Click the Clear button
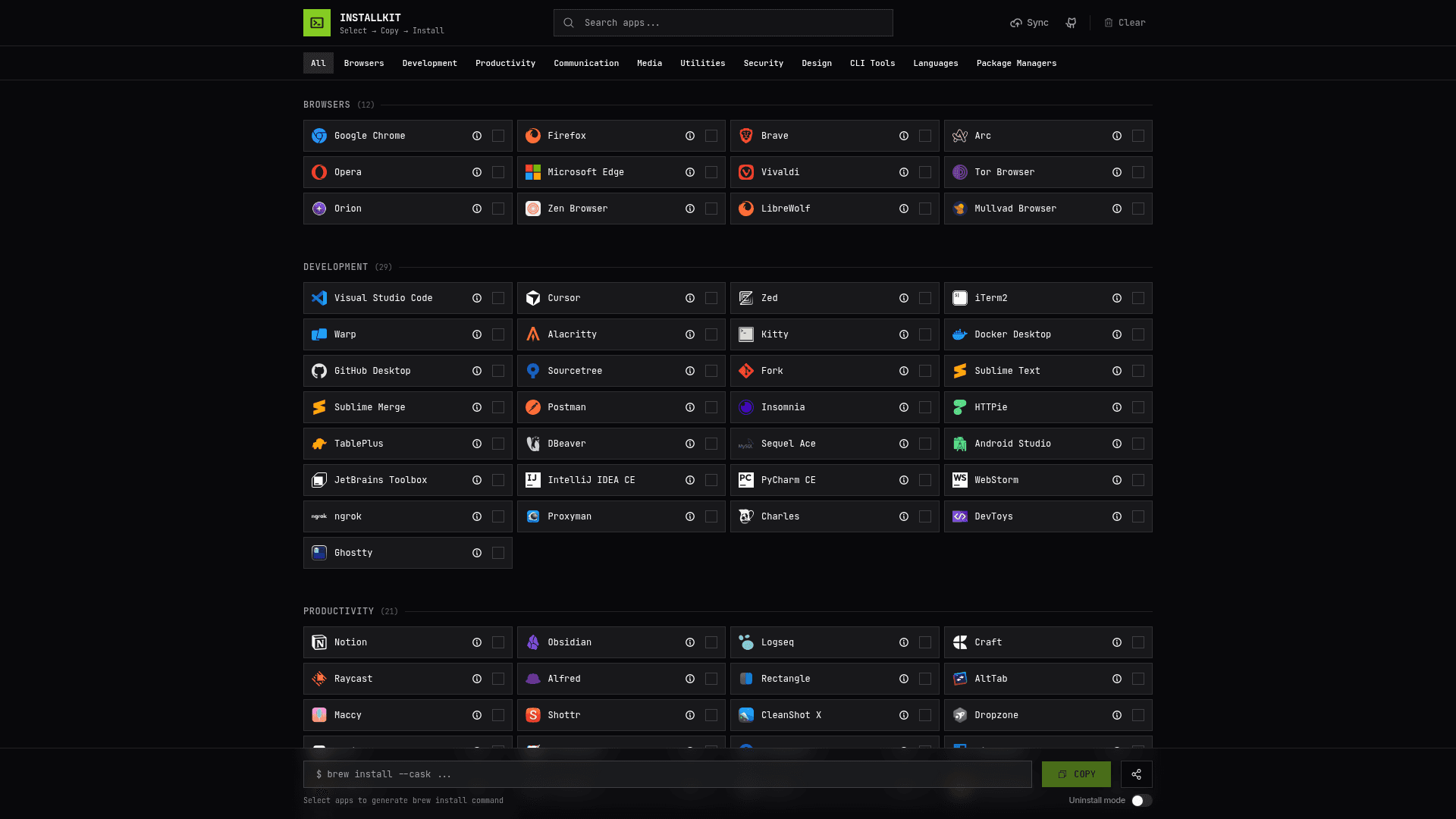The width and height of the screenshot is (1456, 819). (1125, 23)
